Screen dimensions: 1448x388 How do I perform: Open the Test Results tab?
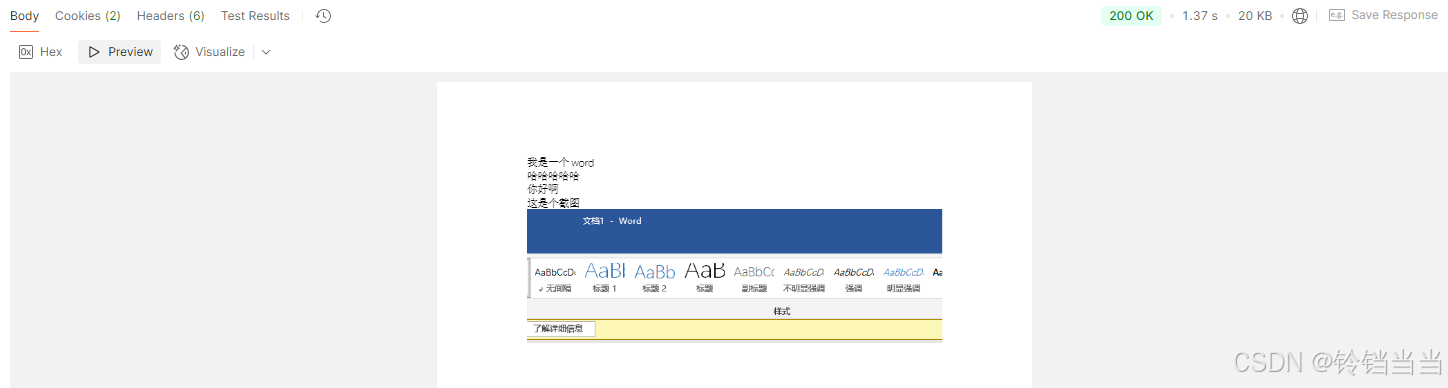coord(255,16)
